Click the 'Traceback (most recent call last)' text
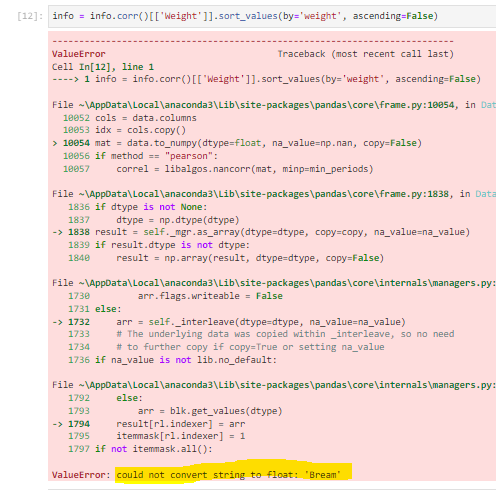 coord(366,54)
